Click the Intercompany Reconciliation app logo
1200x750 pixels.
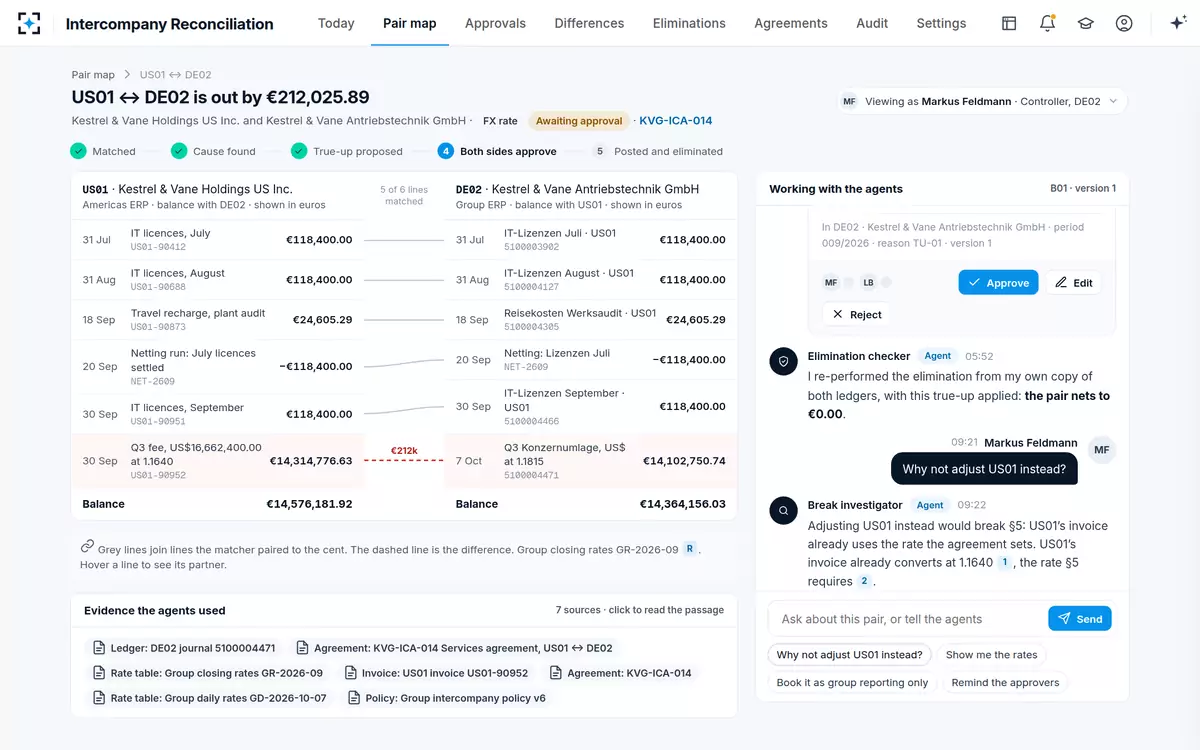pyautogui.click(x=29, y=23)
